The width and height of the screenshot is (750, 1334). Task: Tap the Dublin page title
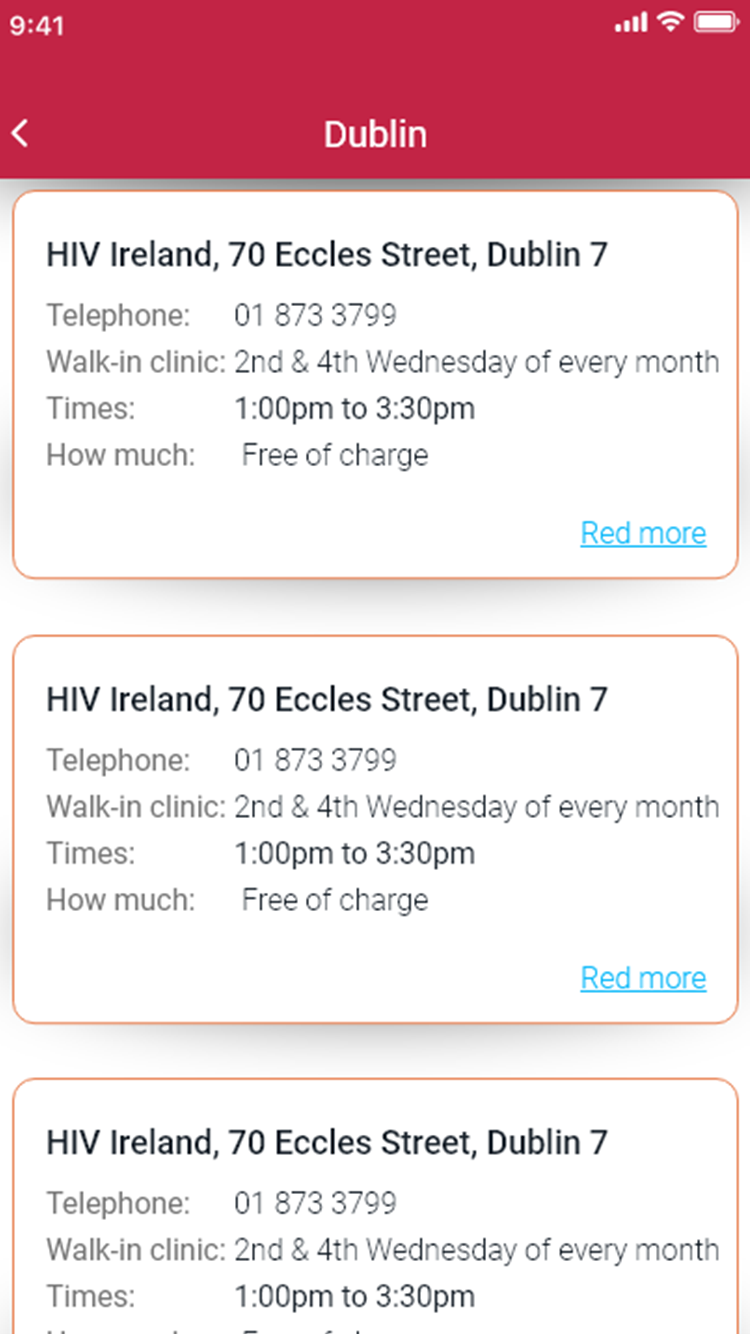[x=375, y=134]
